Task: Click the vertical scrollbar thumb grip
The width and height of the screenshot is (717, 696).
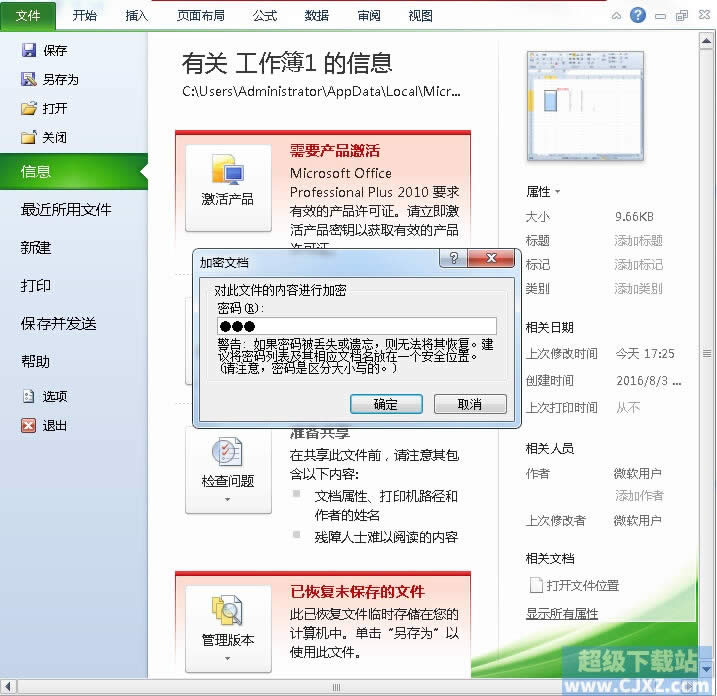Action: tap(706, 353)
